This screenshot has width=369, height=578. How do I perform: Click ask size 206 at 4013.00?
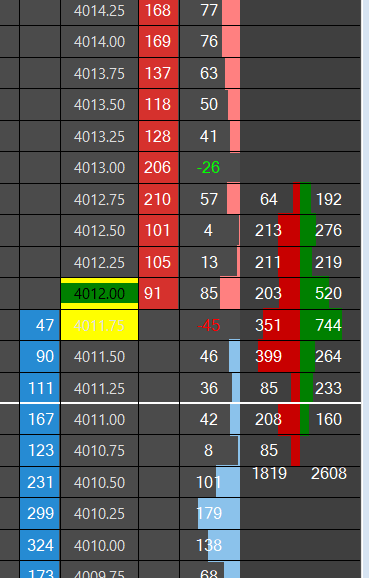point(159,168)
